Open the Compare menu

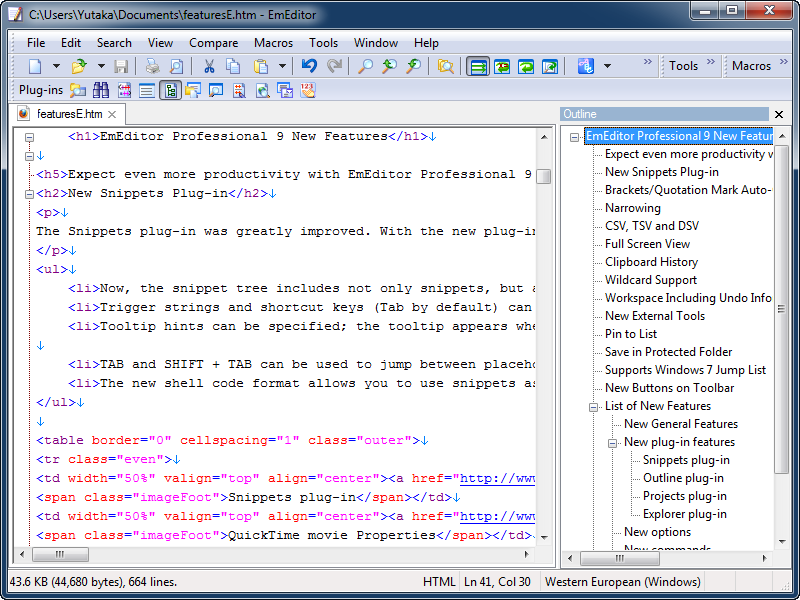213,43
